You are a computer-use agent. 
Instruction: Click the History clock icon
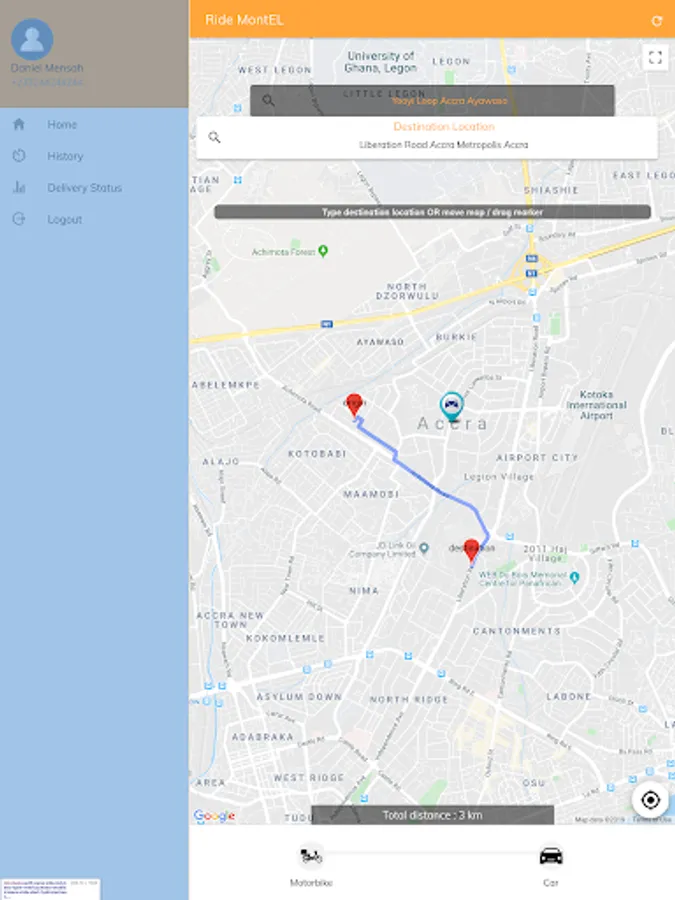(x=19, y=156)
